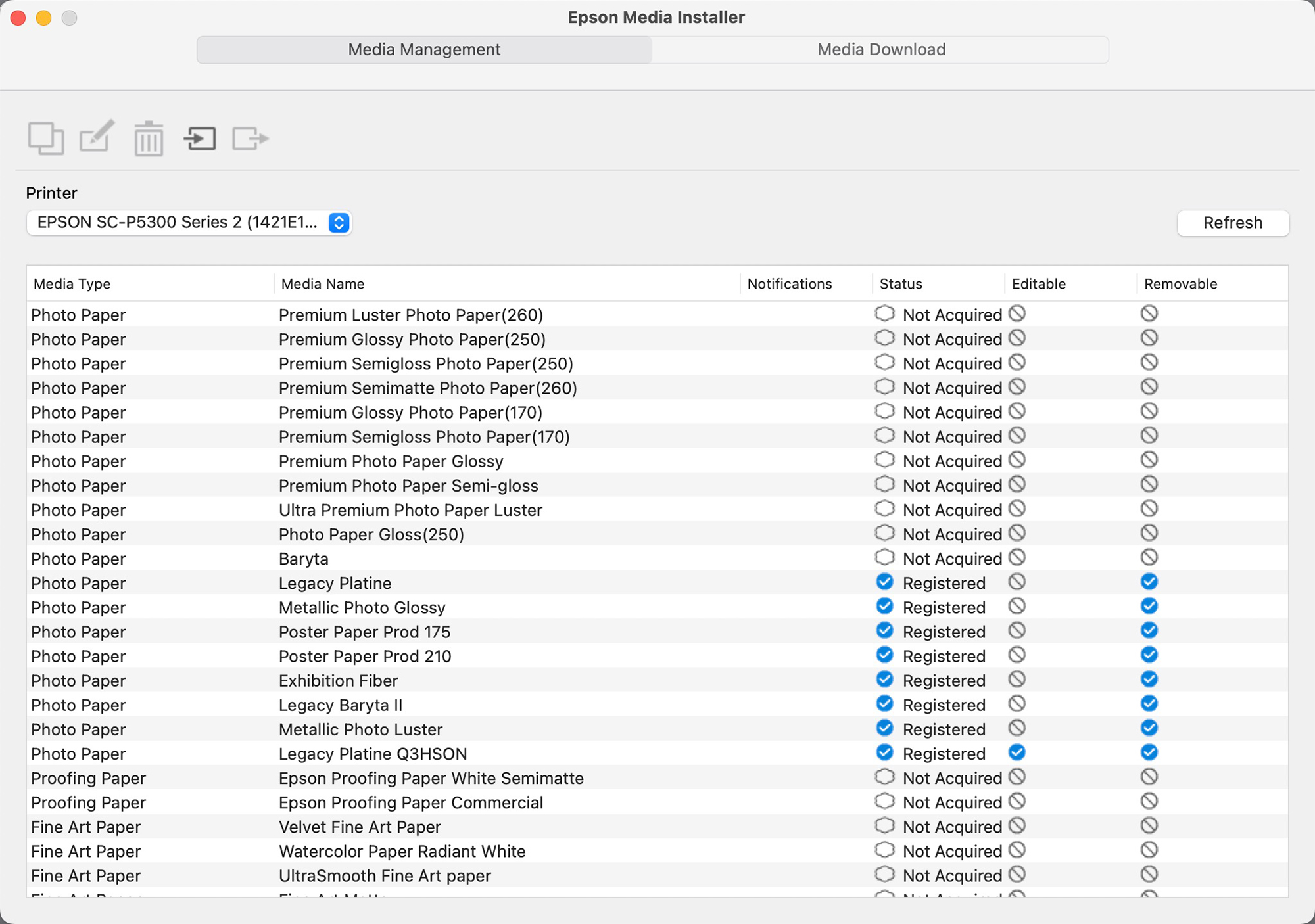The image size is (1315, 924).
Task: Click not-editable icon for Premium Luster Photo Paper(260)
Action: coord(1017,313)
